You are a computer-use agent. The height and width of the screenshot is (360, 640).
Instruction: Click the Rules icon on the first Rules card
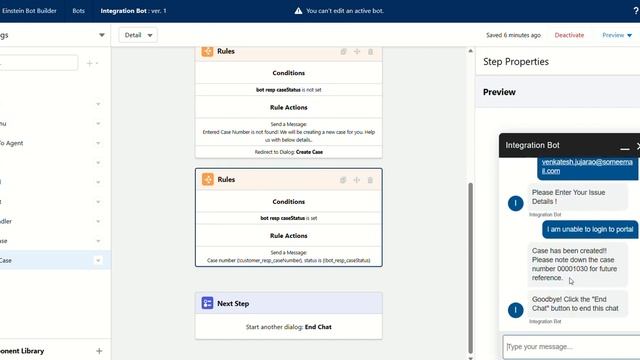[207, 51]
